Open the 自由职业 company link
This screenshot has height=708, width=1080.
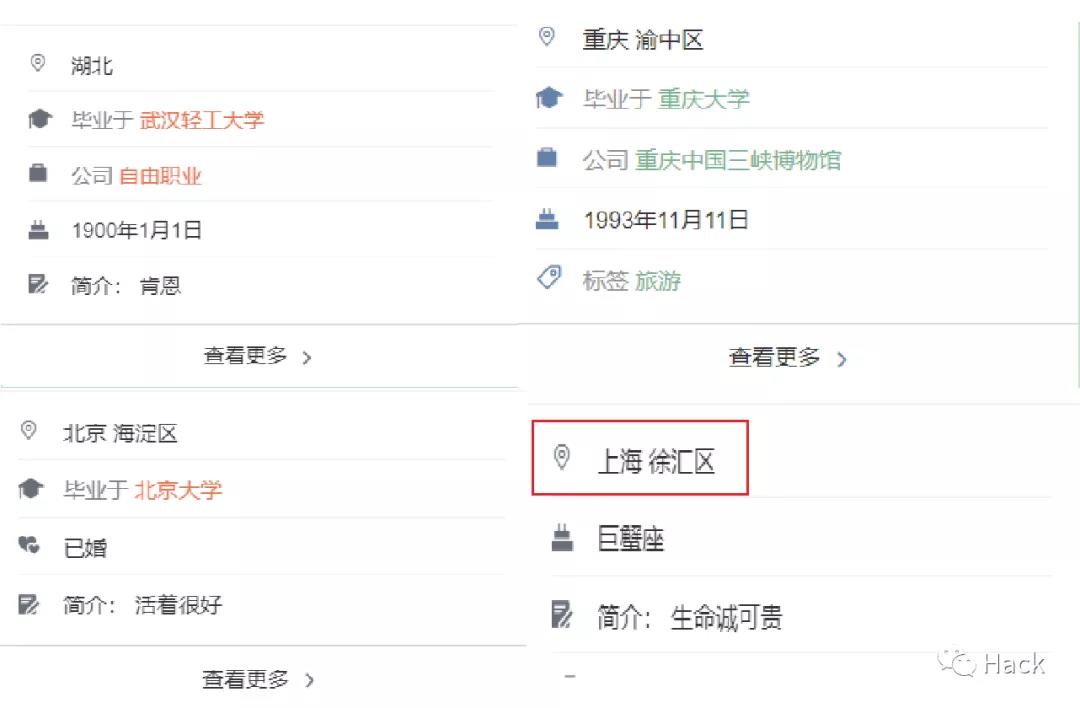161,177
